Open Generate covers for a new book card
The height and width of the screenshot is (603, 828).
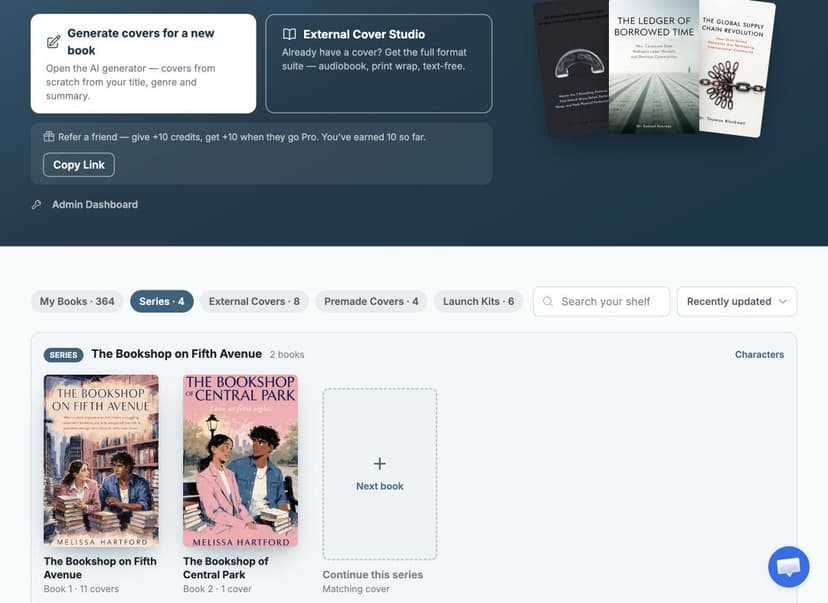tap(144, 63)
